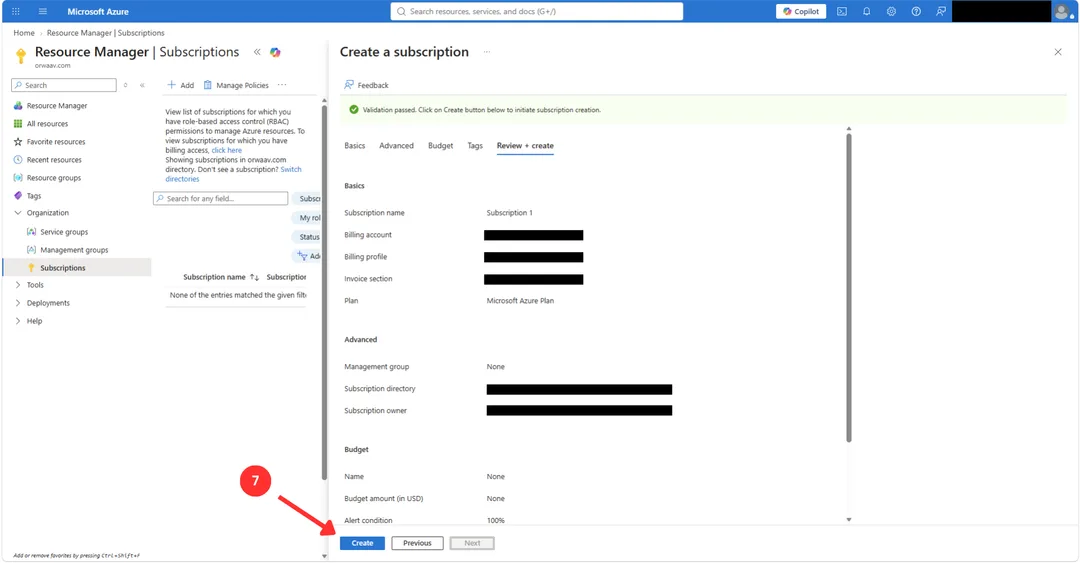
Task: Open more options ellipsis after Manage Policies
Action: point(282,85)
